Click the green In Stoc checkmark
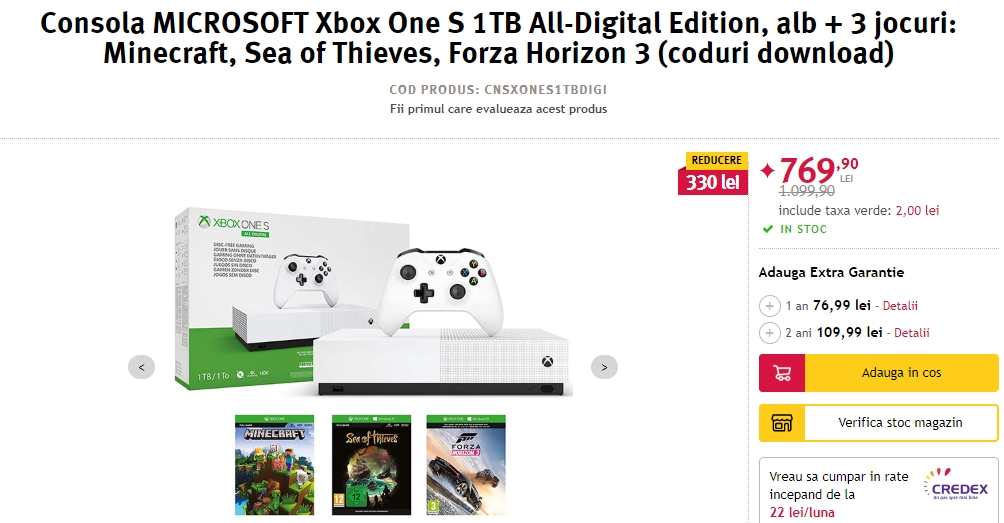The width and height of the screenshot is (1004, 523). pyautogui.click(x=768, y=229)
